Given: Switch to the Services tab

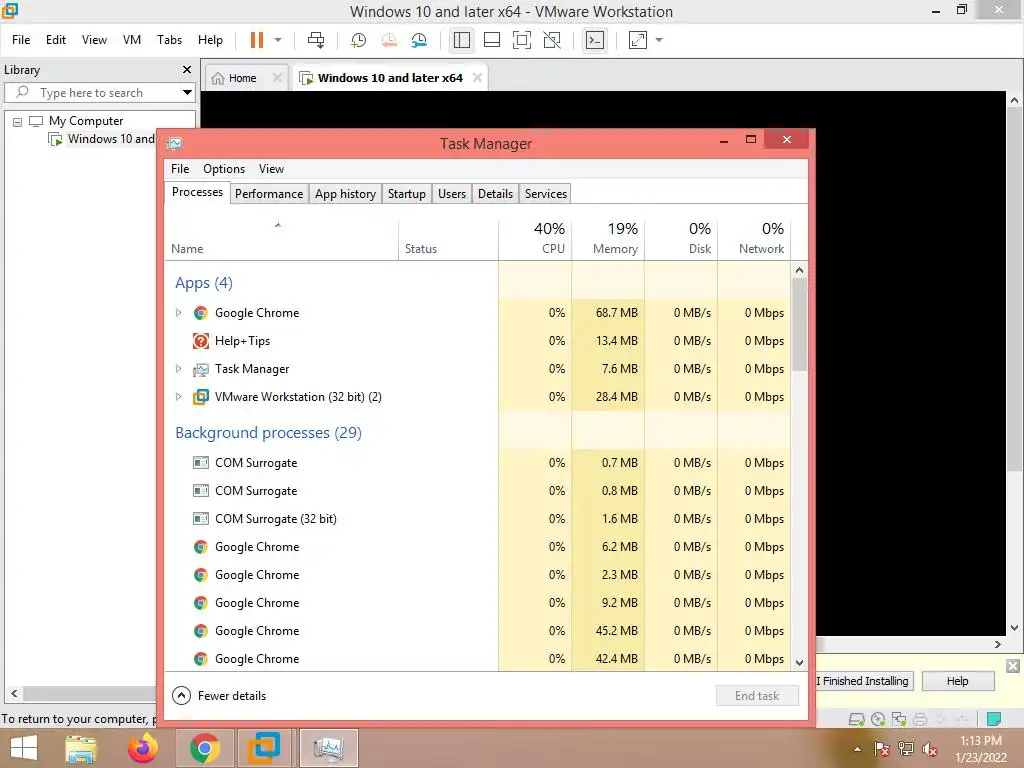Looking at the screenshot, I should click(546, 194).
